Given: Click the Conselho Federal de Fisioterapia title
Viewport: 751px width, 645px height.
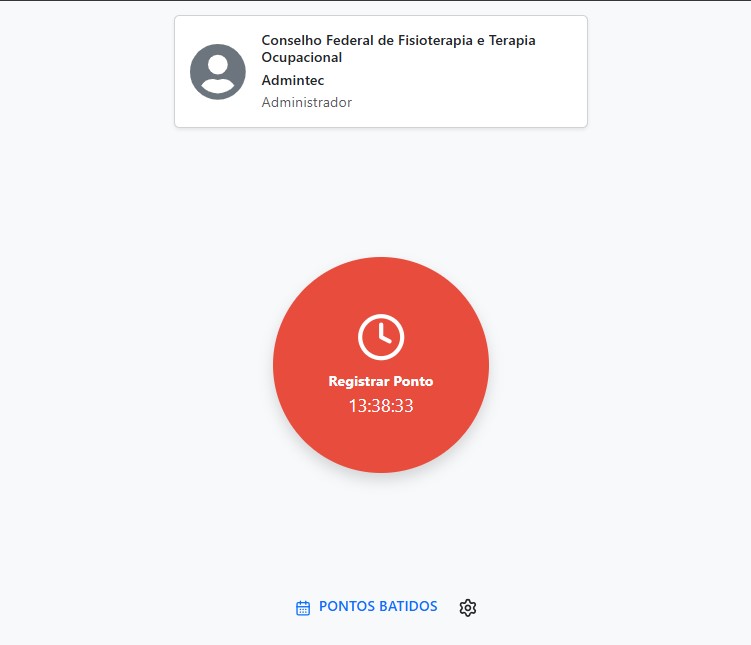Looking at the screenshot, I should tap(398, 48).
